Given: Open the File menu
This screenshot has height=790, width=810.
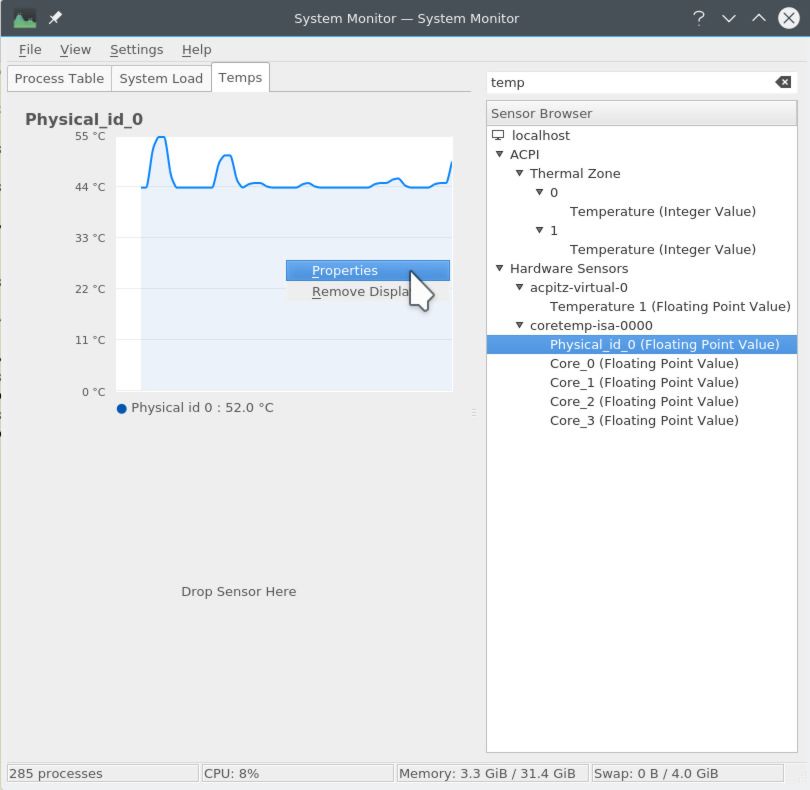Looking at the screenshot, I should (x=30, y=50).
